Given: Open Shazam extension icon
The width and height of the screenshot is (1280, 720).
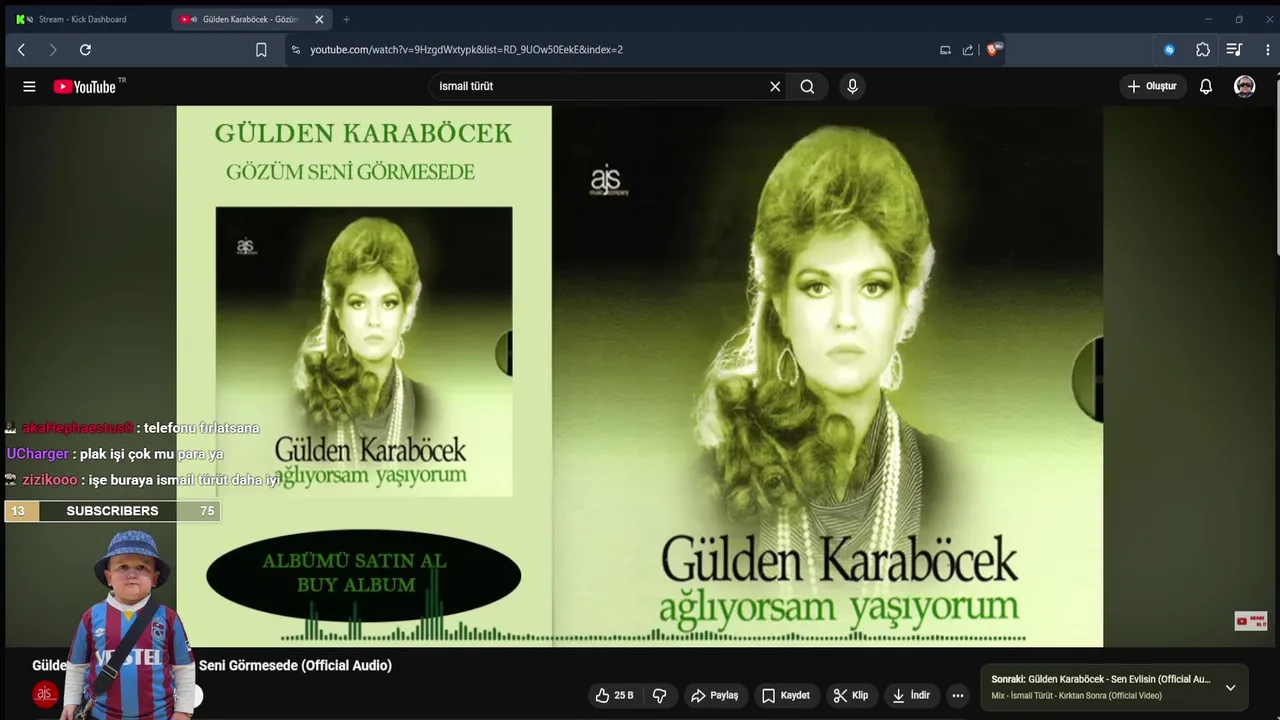Looking at the screenshot, I should tap(1169, 50).
